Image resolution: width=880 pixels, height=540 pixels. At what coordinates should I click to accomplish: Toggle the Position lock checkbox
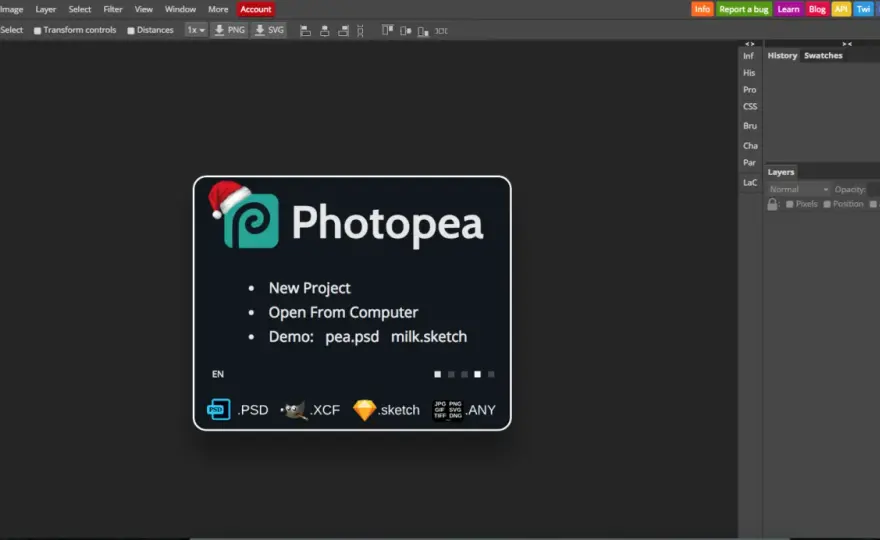827,204
